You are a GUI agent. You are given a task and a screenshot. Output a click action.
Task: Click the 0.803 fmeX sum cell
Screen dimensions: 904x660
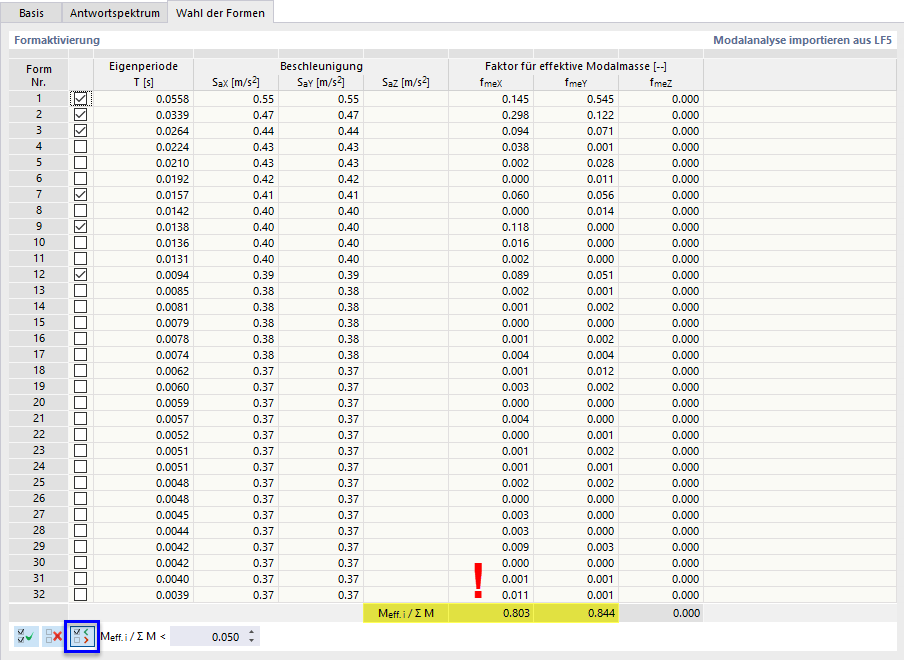coord(491,613)
